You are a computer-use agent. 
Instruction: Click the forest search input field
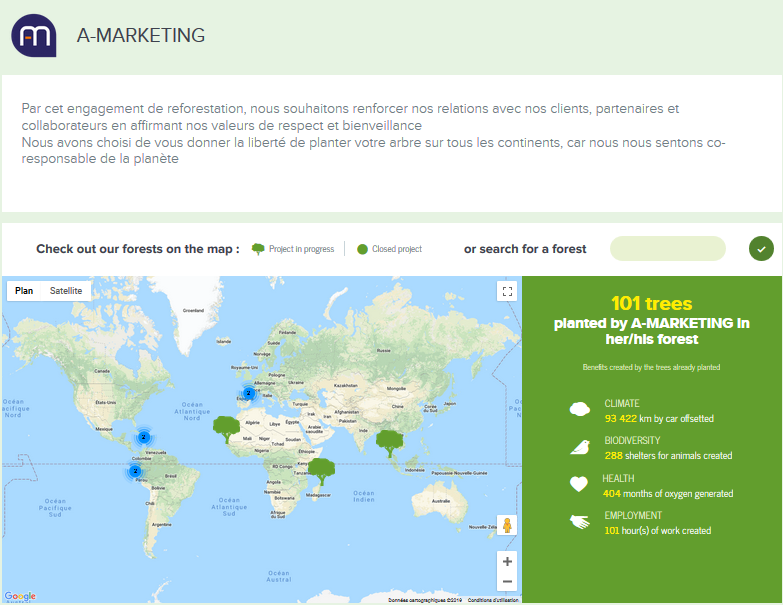tap(667, 248)
